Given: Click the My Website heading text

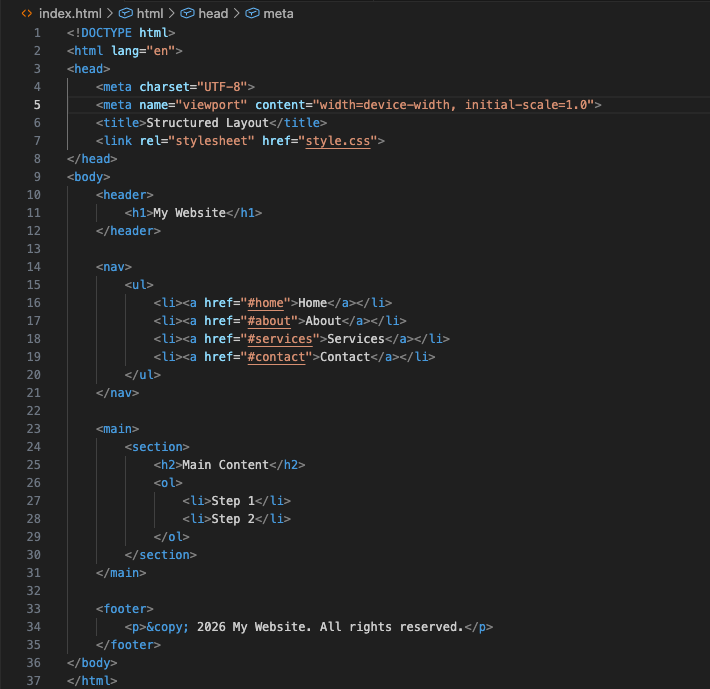Looking at the screenshot, I should pyautogui.click(x=190, y=213).
